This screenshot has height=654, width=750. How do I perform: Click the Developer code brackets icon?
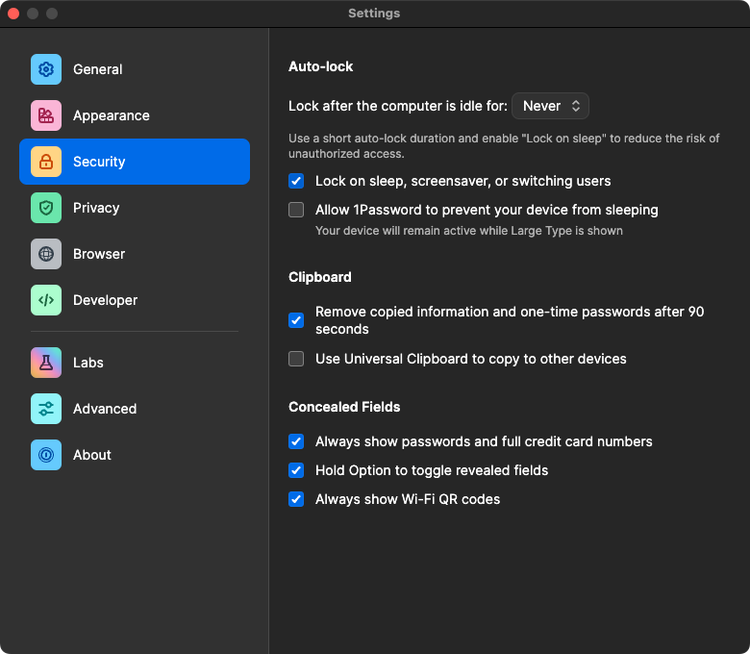46,300
